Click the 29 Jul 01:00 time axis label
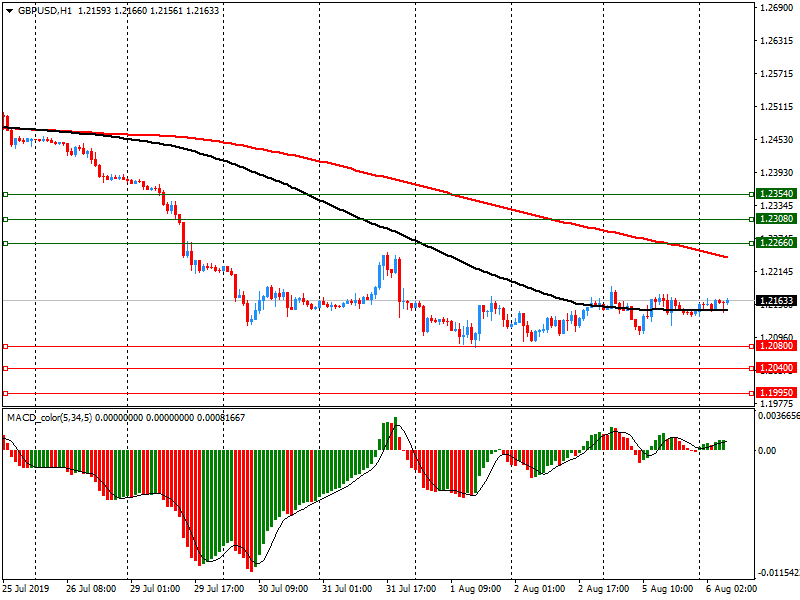Image resolution: width=800 pixels, height=600 pixels. pos(155,589)
